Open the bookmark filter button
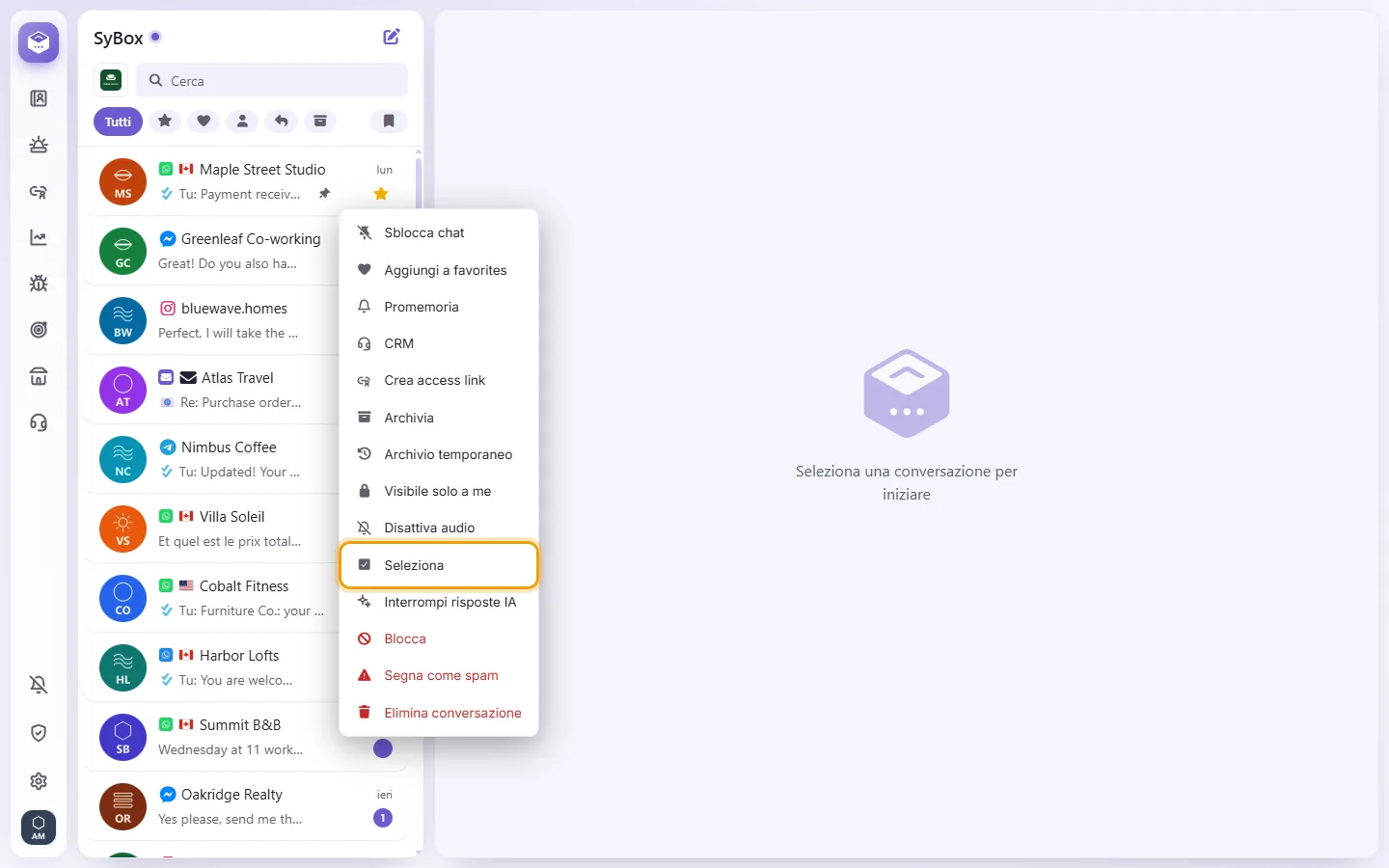The image size is (1389, 868). [389, 122]
